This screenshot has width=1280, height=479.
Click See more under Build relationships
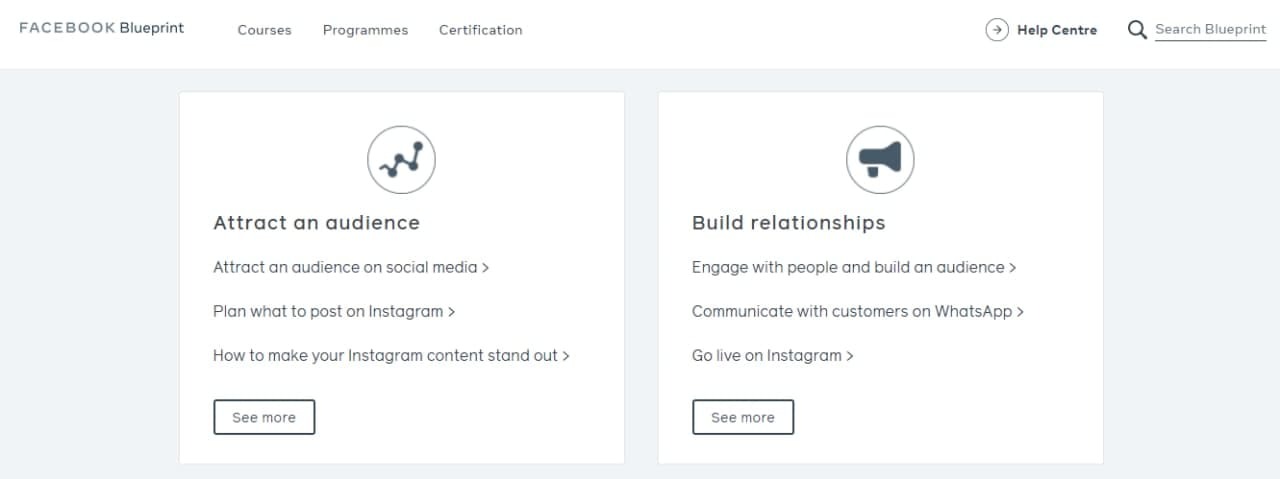tap(743, 417)
